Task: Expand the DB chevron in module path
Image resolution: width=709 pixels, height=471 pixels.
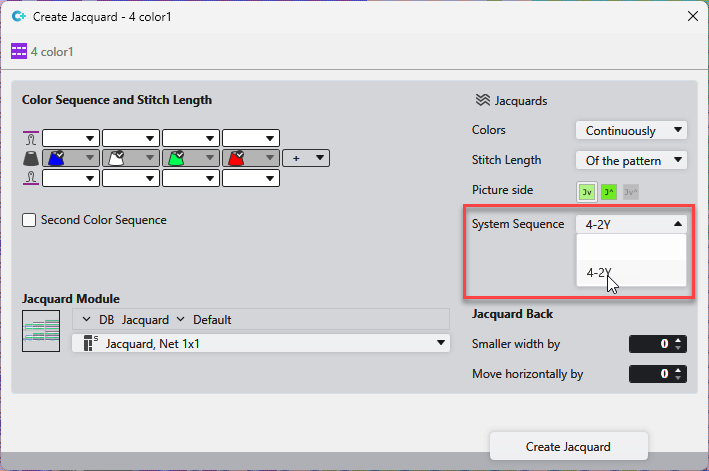Action: [87, 320]
